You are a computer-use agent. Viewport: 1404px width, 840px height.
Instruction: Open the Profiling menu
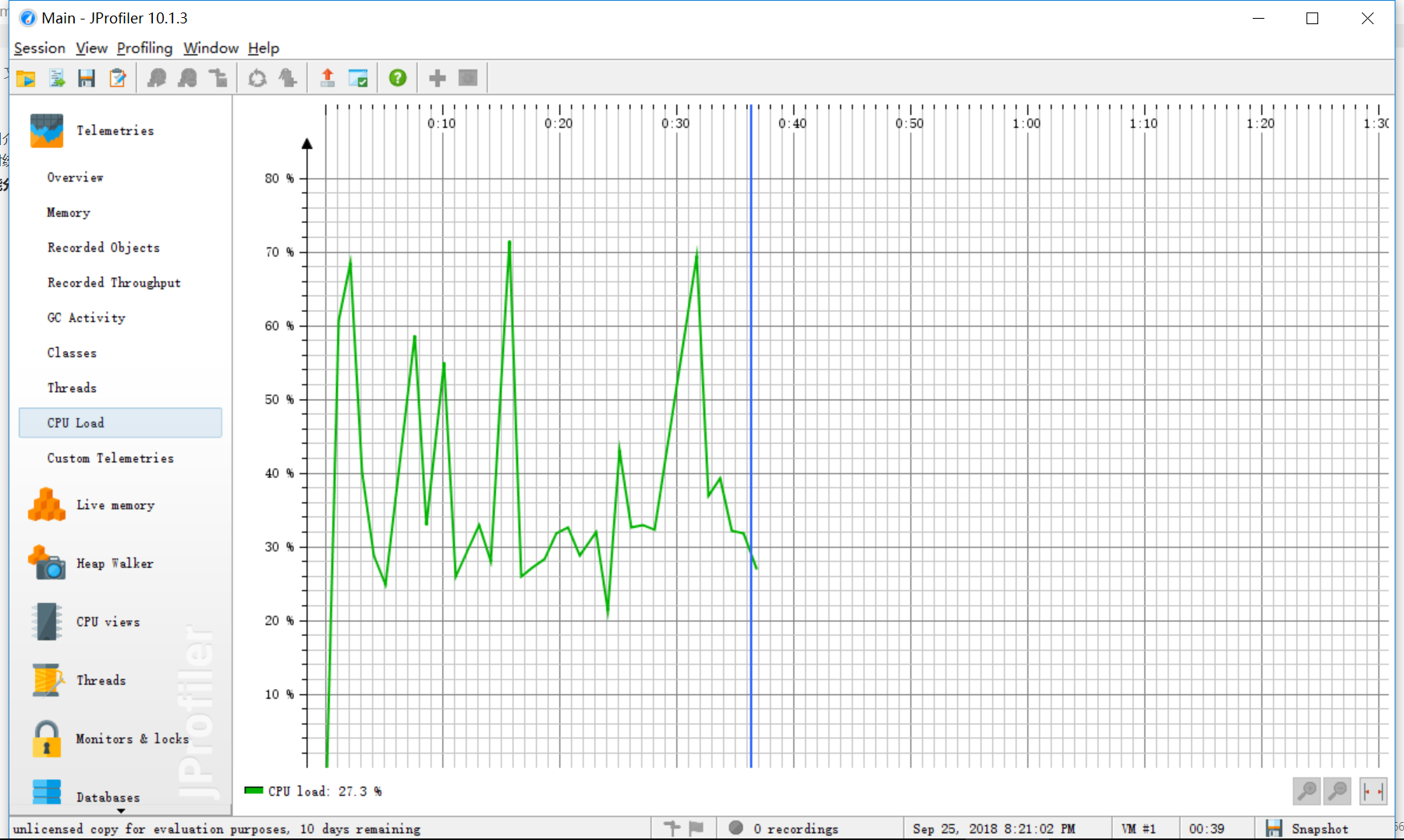[x=144, y=48]
